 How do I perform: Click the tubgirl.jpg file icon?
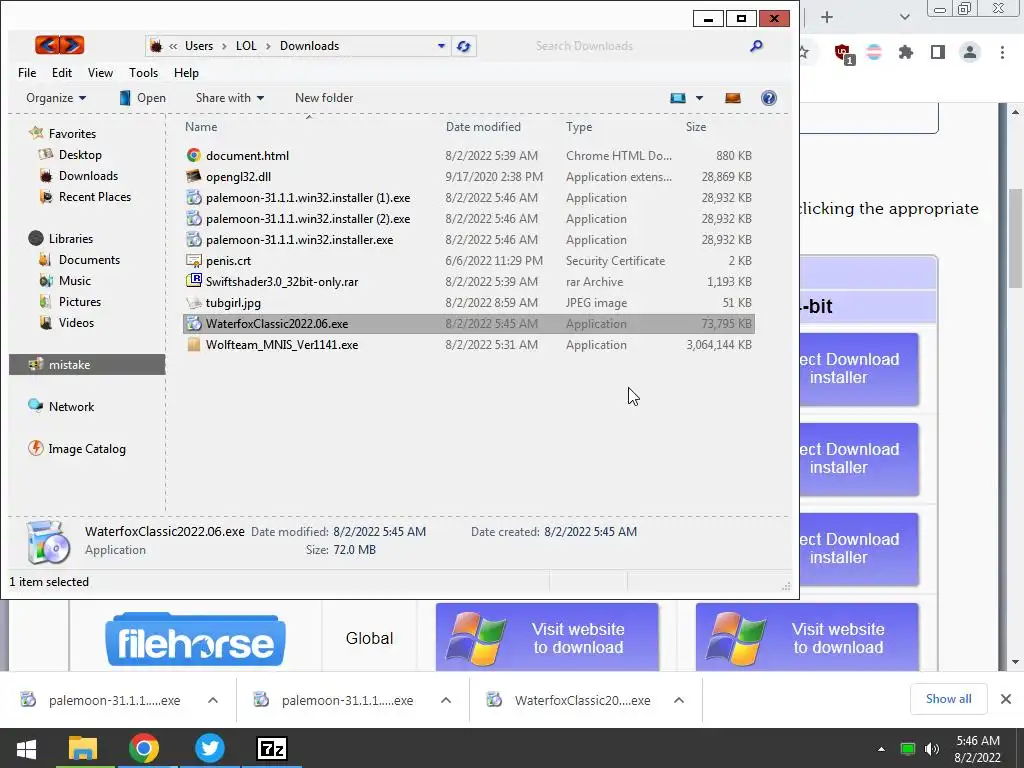tap(193, 302)
